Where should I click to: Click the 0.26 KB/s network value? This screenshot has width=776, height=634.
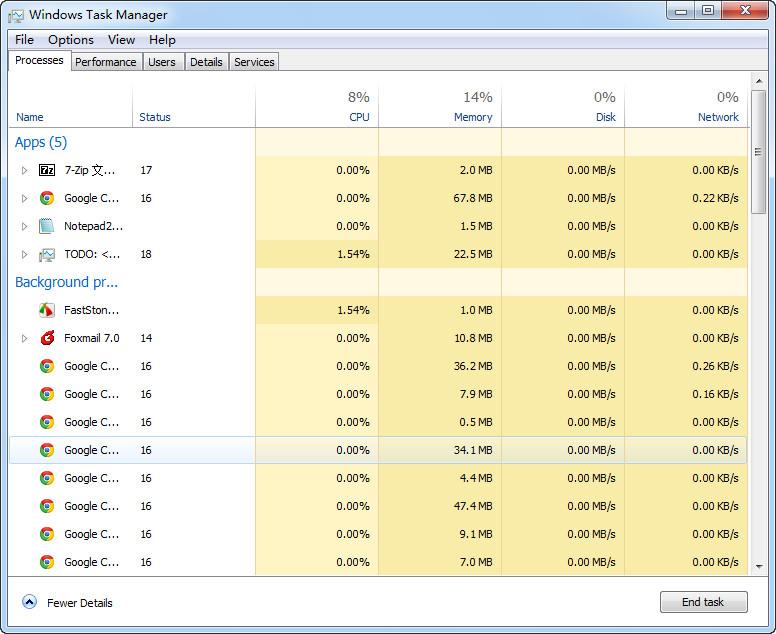pos(715,366)
